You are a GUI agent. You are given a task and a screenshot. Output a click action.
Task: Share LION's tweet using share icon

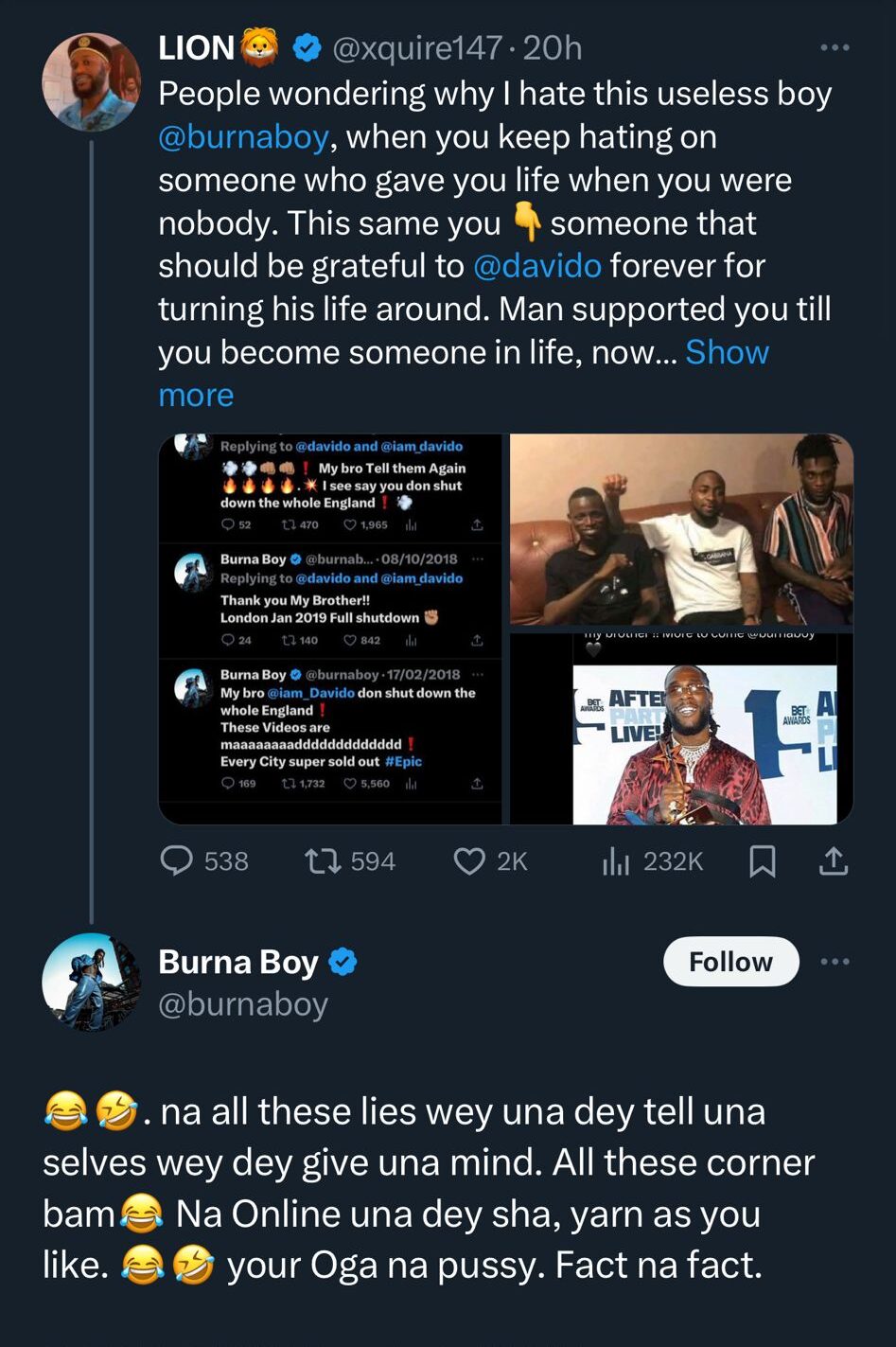point(833,860)
